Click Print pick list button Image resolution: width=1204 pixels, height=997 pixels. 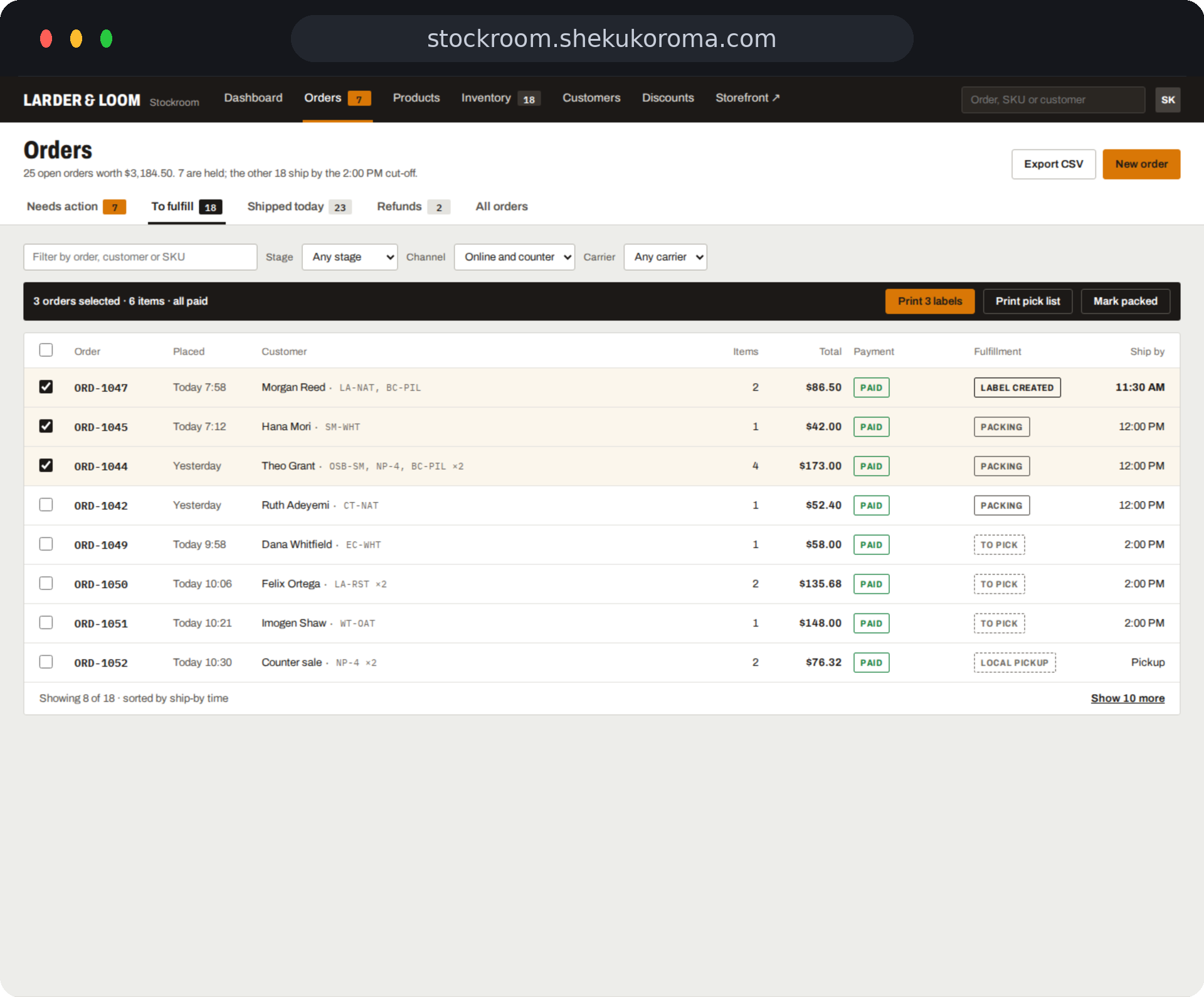[1028, 302]
